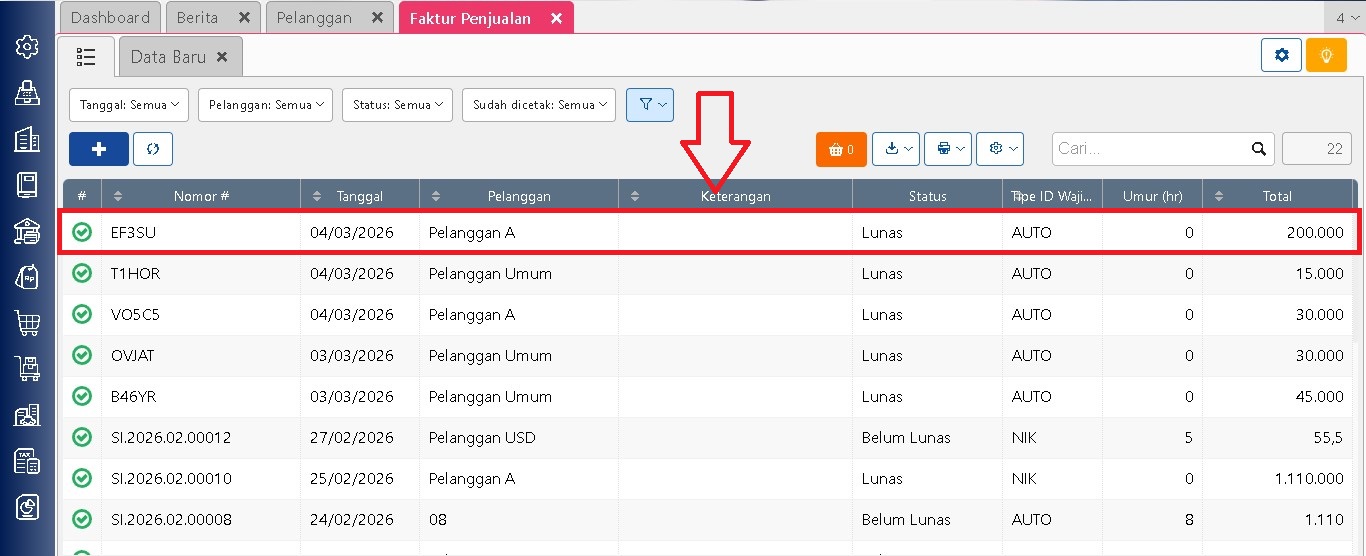1366x556 pixels.
Task: Click the blue plus add invoice button
Action: pyautogui.click(x=99, y=149)
